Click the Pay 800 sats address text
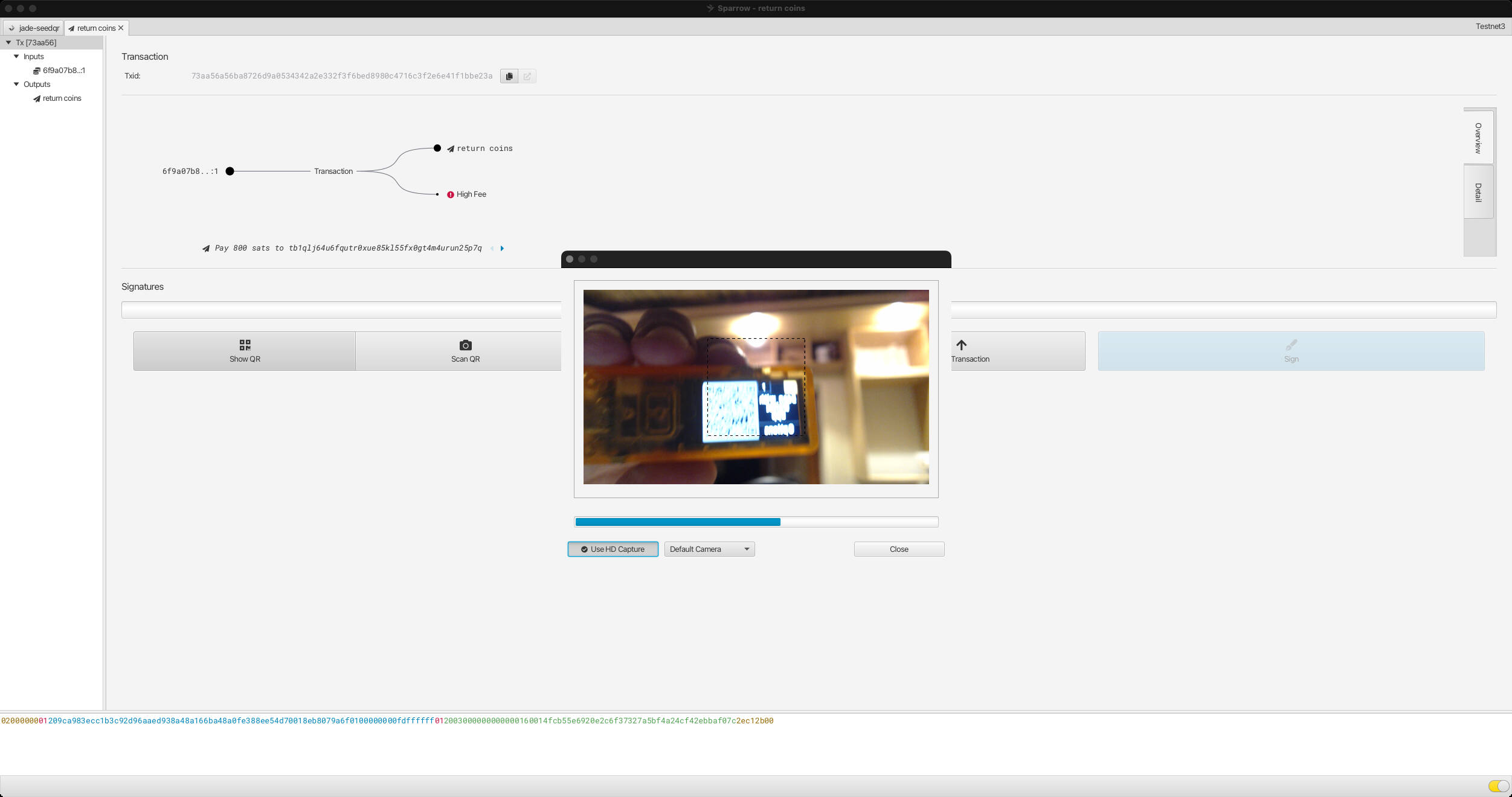1512x797 pixels. tap(349, 248)
